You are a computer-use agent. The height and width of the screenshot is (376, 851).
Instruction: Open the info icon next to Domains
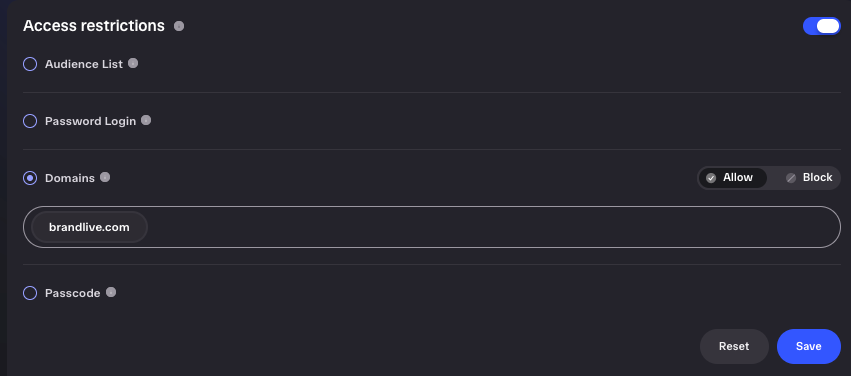click(x=105, y=177)
